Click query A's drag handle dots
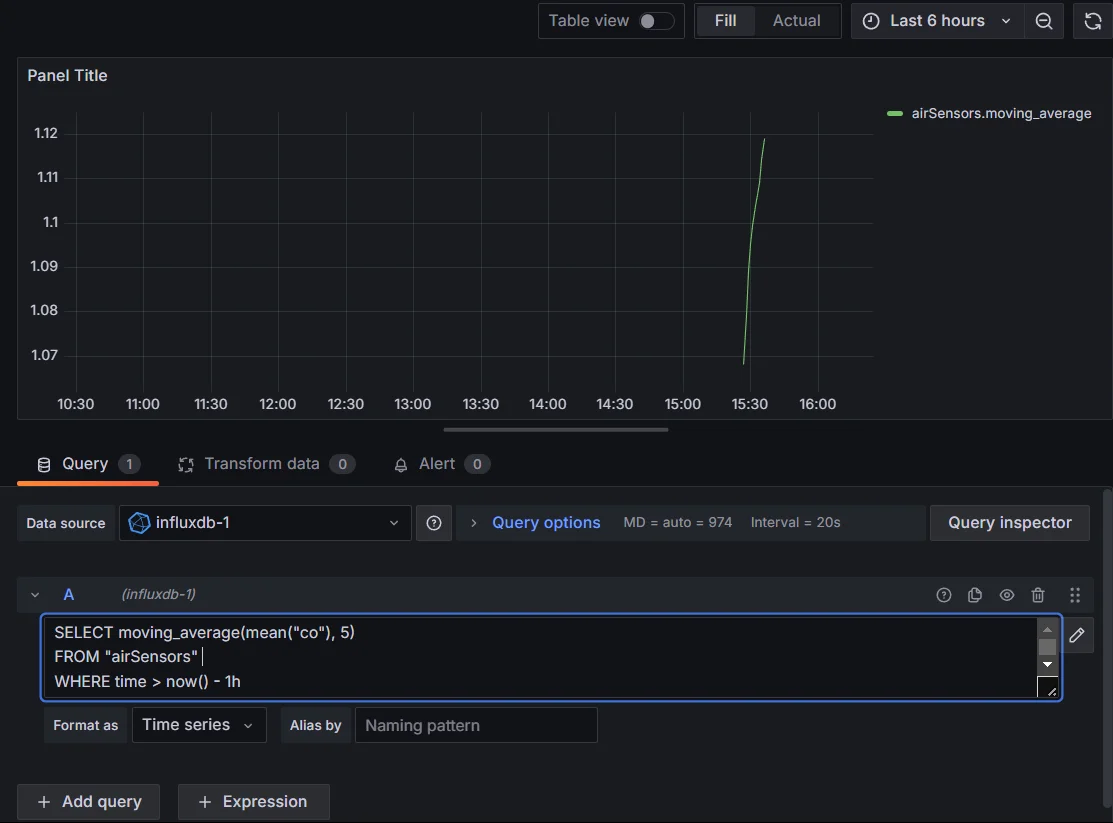Viewport: 1113px width, 823px height. [1075, 595]
